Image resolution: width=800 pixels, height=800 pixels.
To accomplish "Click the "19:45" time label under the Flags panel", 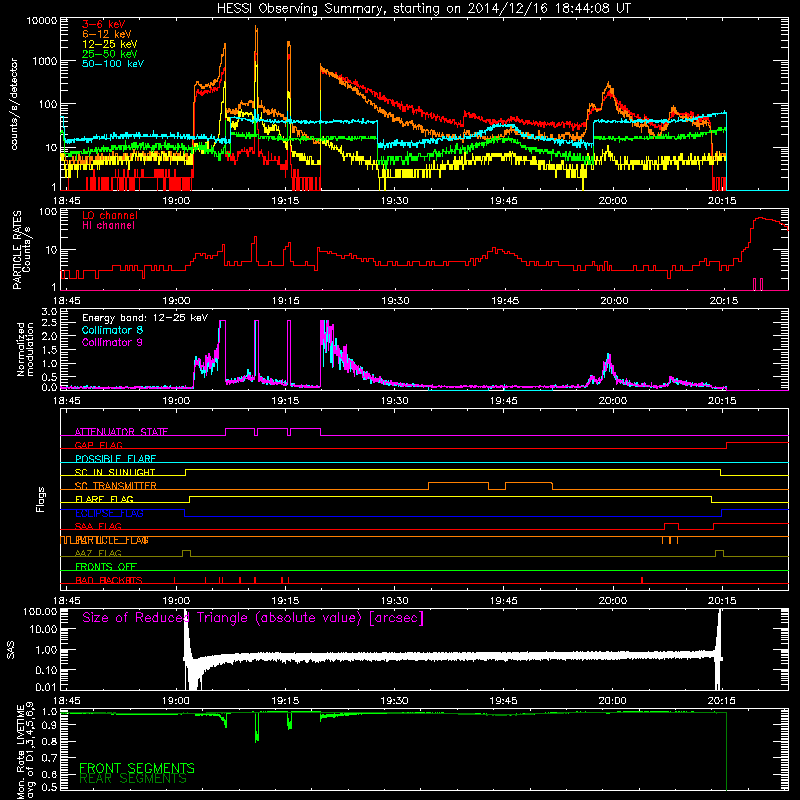I will click(504, 601).
